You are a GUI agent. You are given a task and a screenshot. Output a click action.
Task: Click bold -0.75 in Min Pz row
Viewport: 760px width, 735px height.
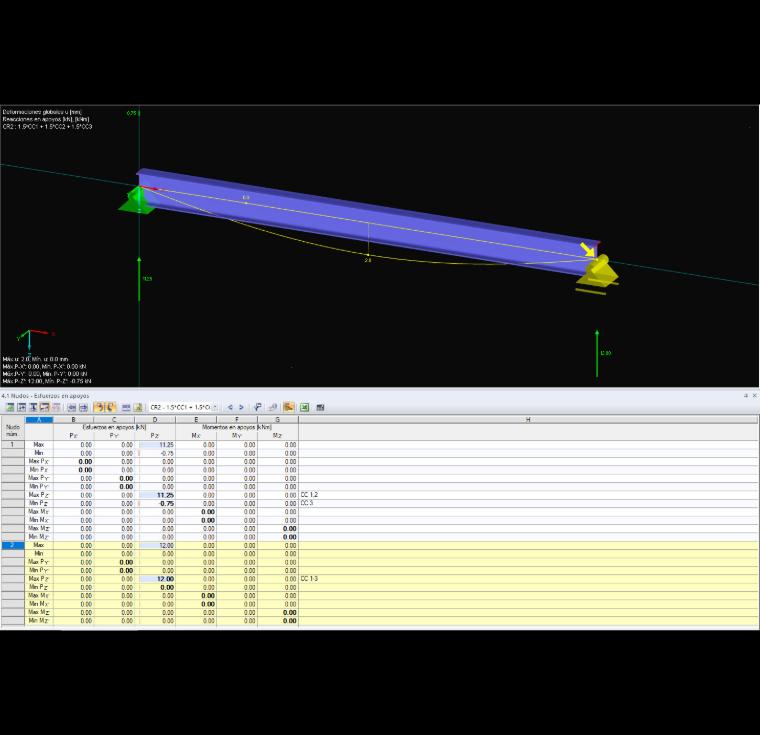(x=166, y=503)
